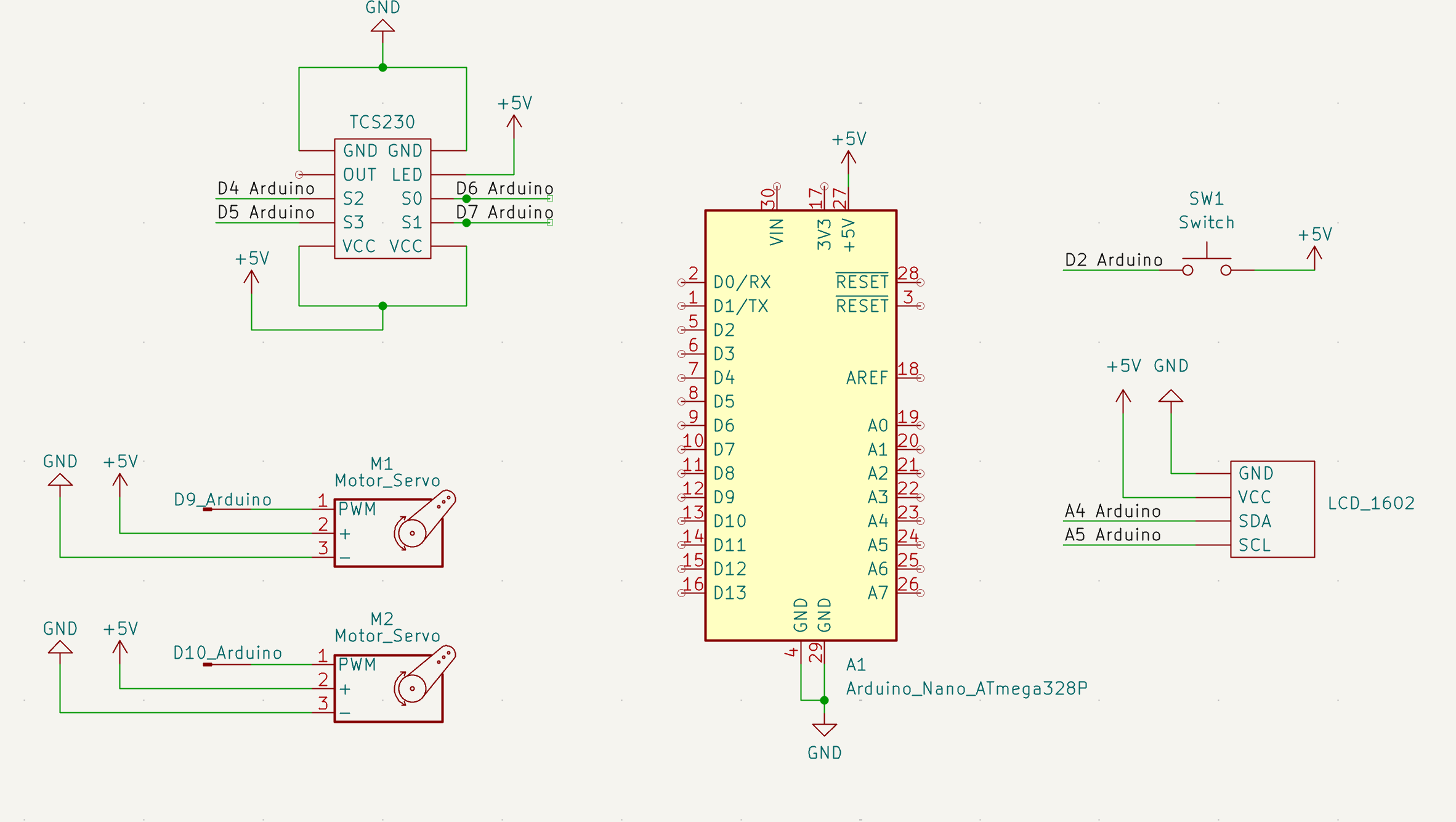Select the TCS230 color sensor symbol
Screen dimensions: 1456x822
pyautogui.click(x=382, y=197)
